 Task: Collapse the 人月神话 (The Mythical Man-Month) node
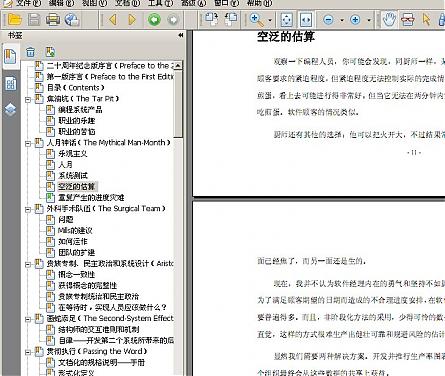(28, 143)
